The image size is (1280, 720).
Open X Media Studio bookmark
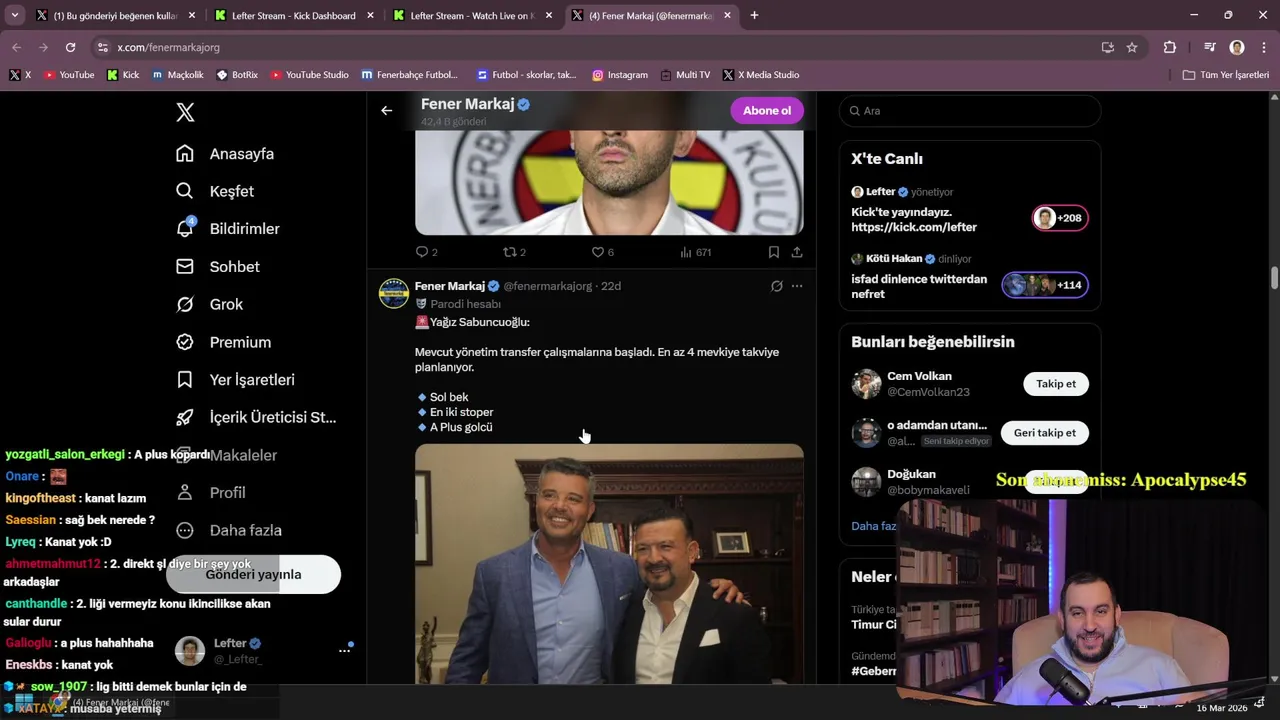(x=761, y=75)
